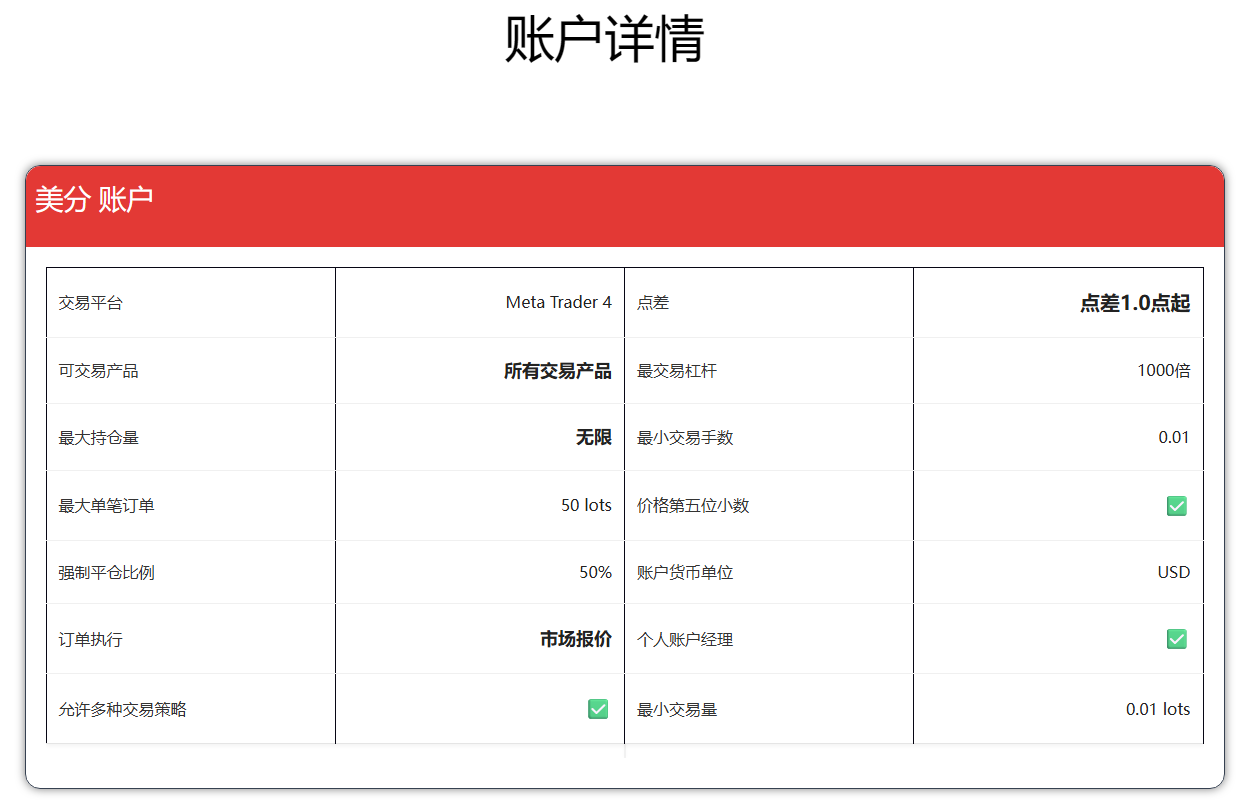This screenshot has width=1248, height=804.
Task: Click the 美分 账户 red header
Action: (x=625, y=205)
